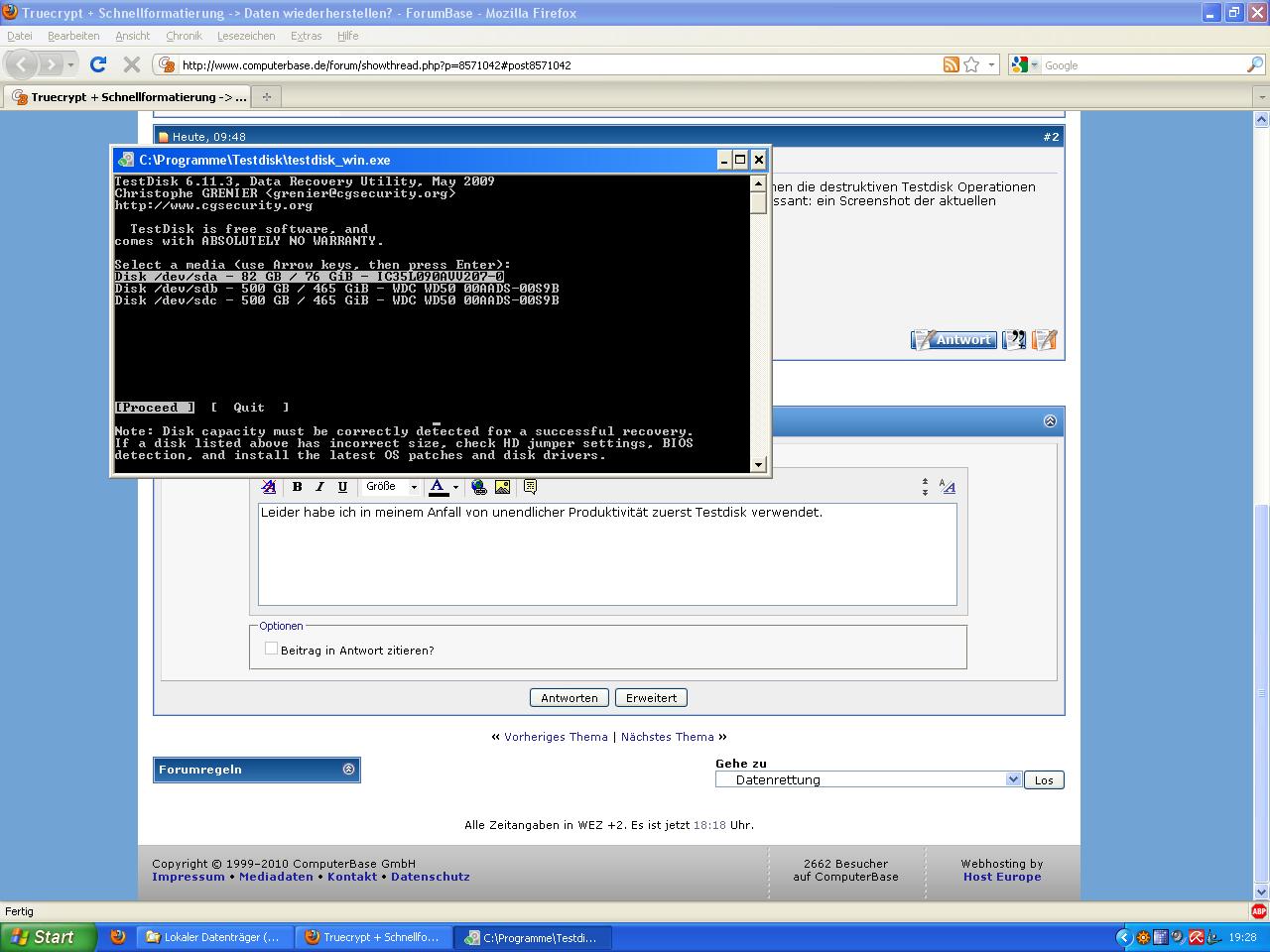Screen dimensions: 1270x952
Task: Click the Antwort reply button
Action: [x=953, y=339]
